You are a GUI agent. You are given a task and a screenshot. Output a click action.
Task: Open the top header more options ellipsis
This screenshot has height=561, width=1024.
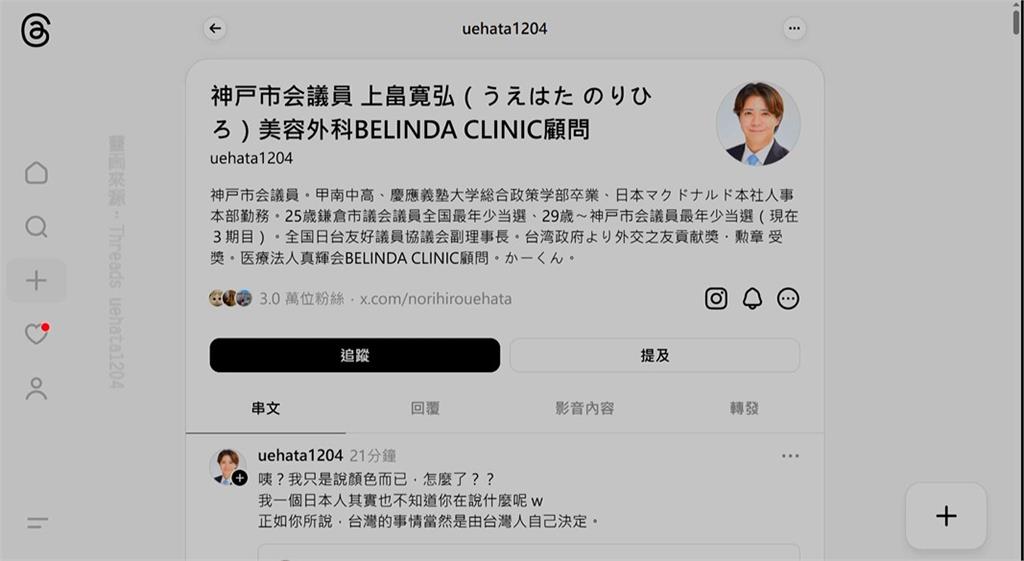794,29
